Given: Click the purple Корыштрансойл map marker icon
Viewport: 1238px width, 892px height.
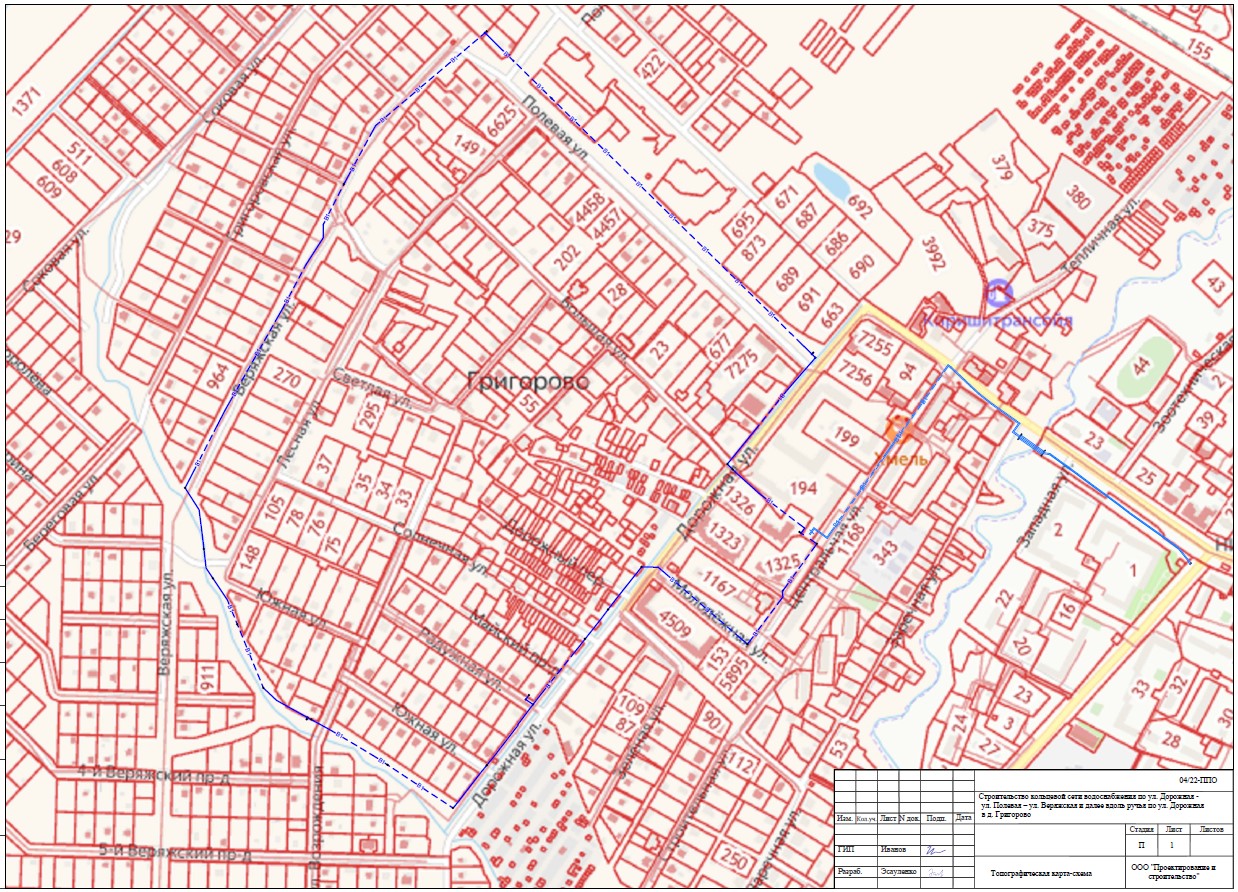Looking at the screenshot, I should pos(999,293).
